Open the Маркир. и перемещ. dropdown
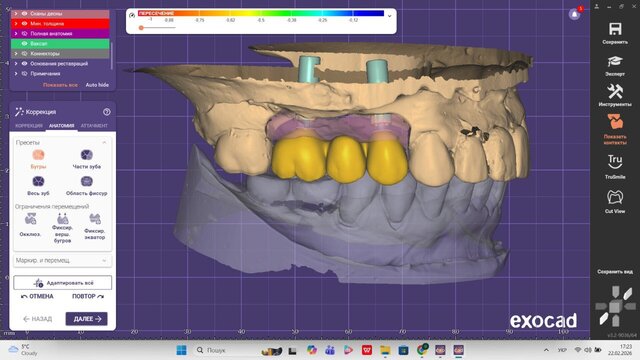Image resolution: width=640 pixels, height=360 pixels. pyautogui.click(x=62, y=260)
